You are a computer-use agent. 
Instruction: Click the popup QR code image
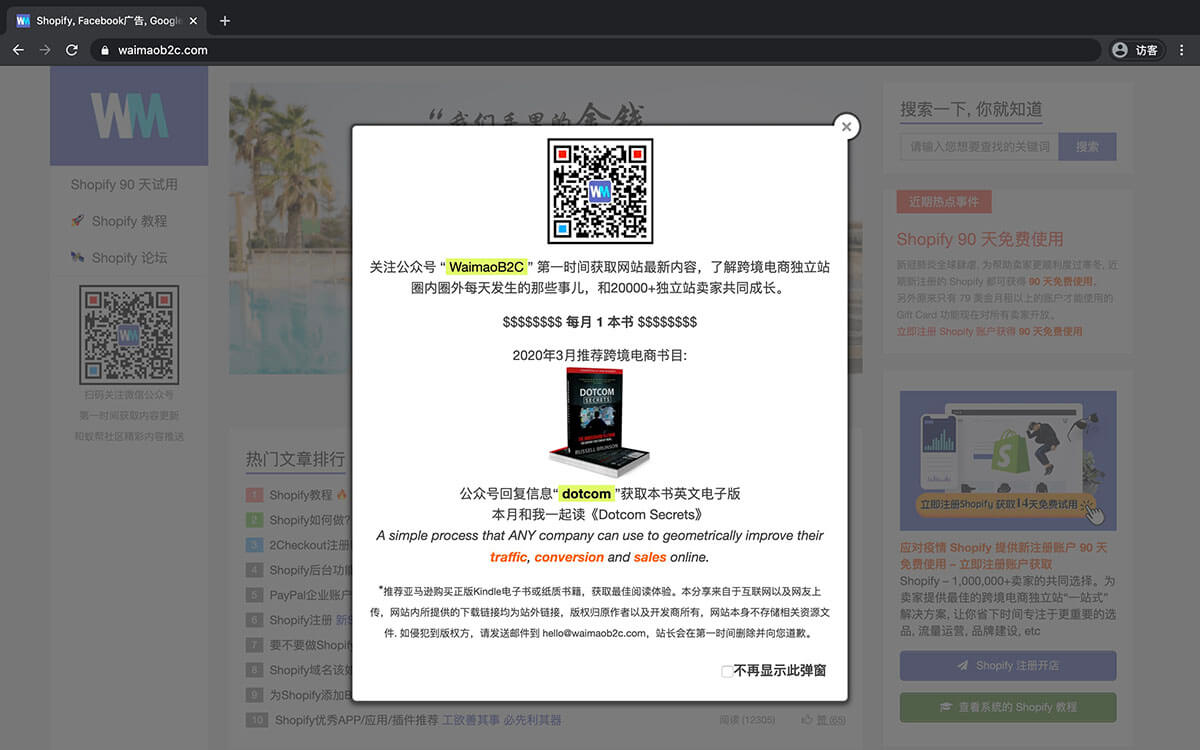click(600, 191)
